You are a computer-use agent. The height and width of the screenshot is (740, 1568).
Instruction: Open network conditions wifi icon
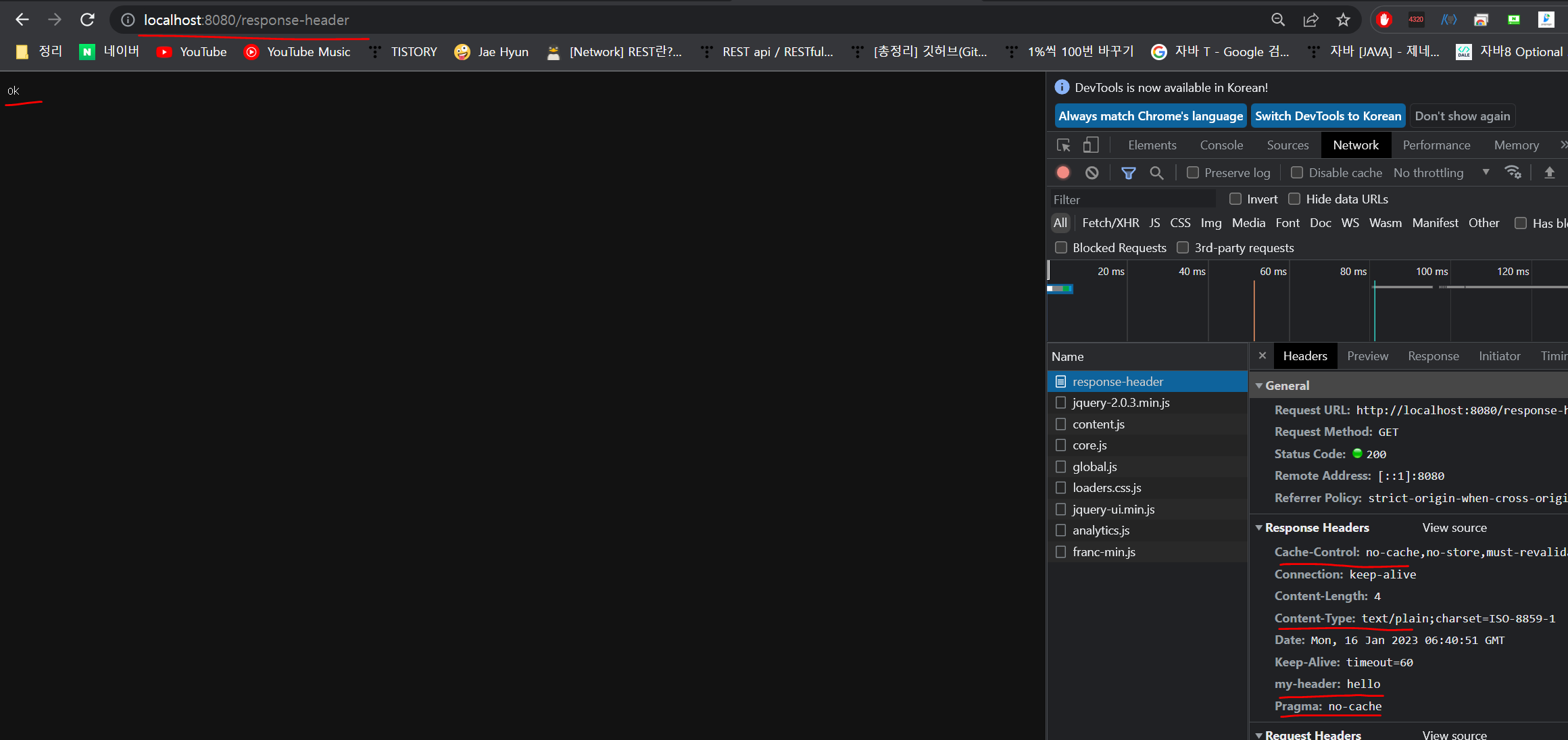[1513, 172]
